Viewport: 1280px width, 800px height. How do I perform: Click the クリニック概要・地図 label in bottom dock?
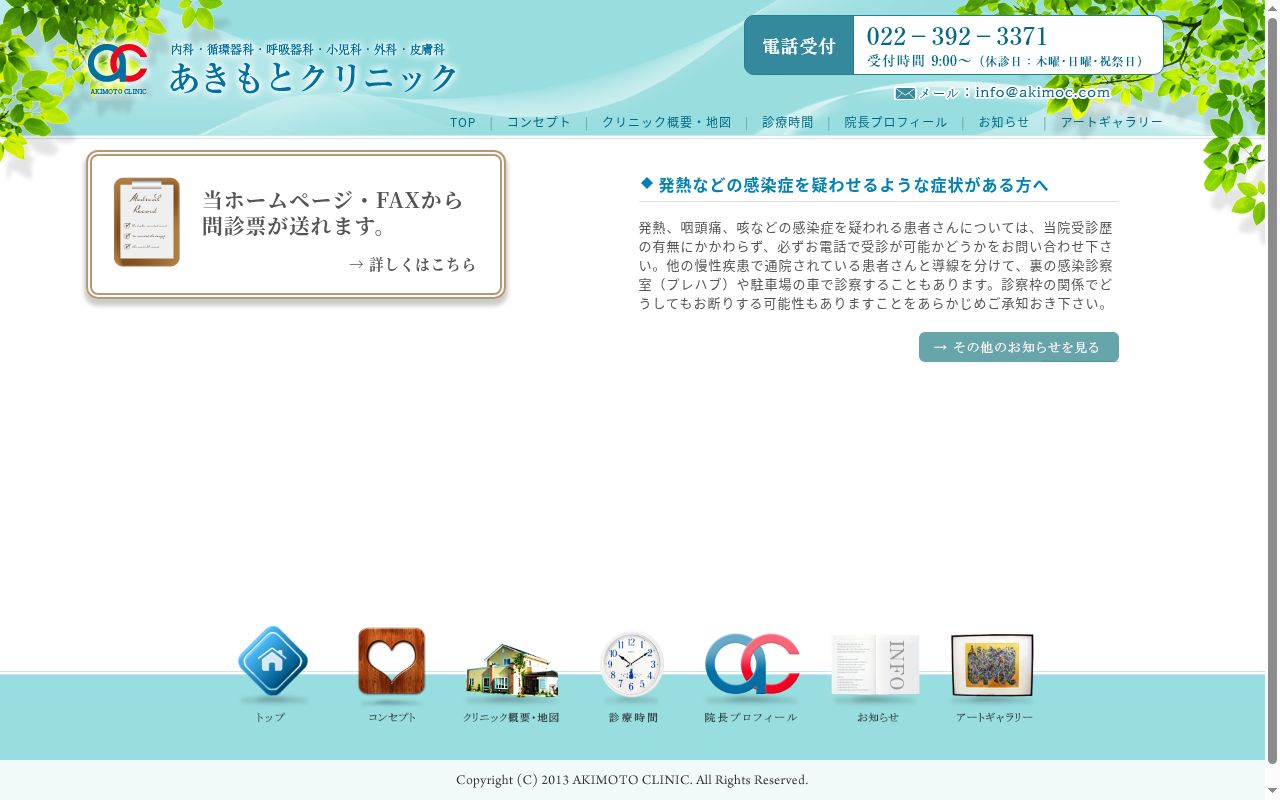(x=511, y=718)
